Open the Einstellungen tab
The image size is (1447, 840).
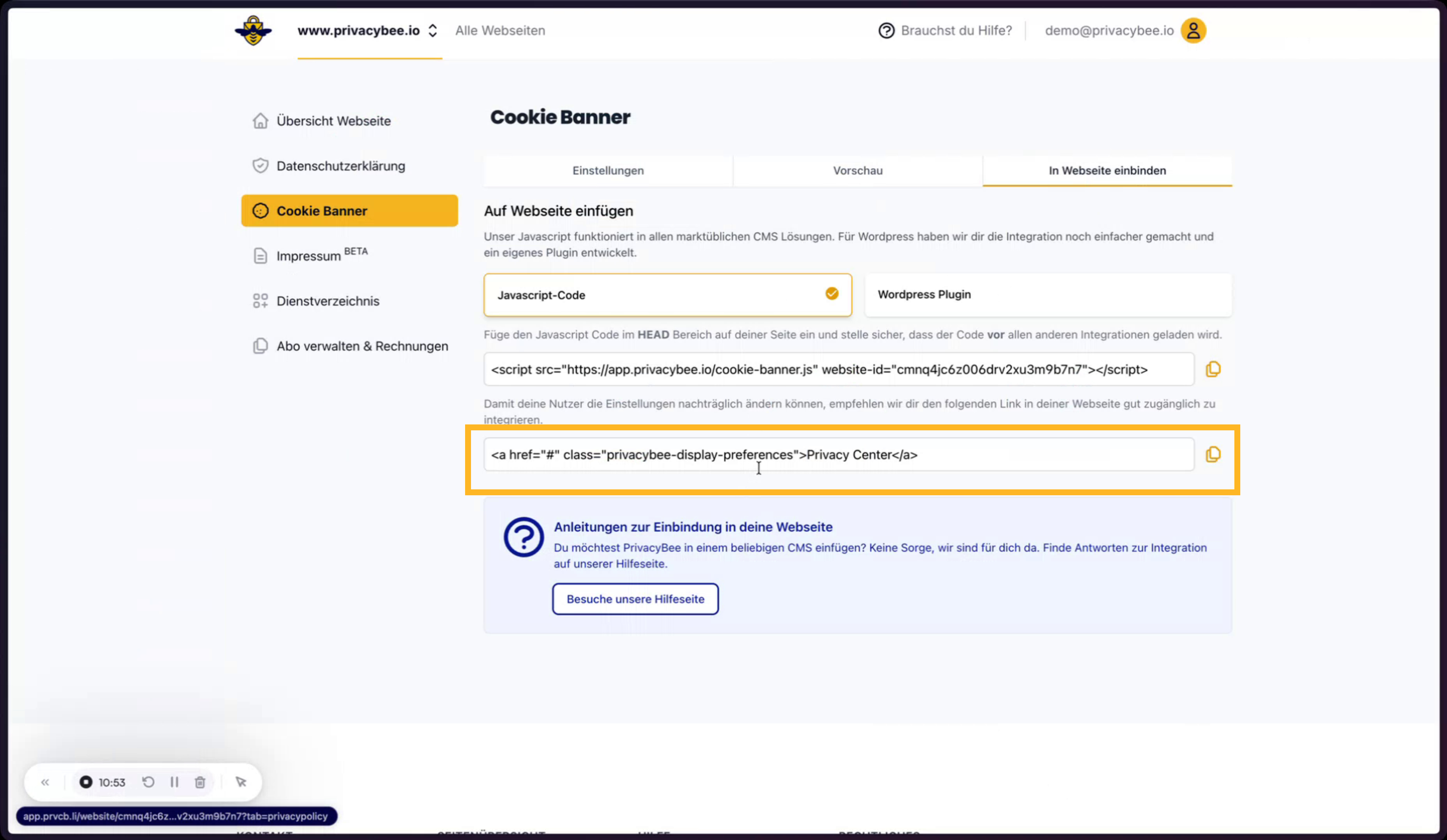point(608,171)
